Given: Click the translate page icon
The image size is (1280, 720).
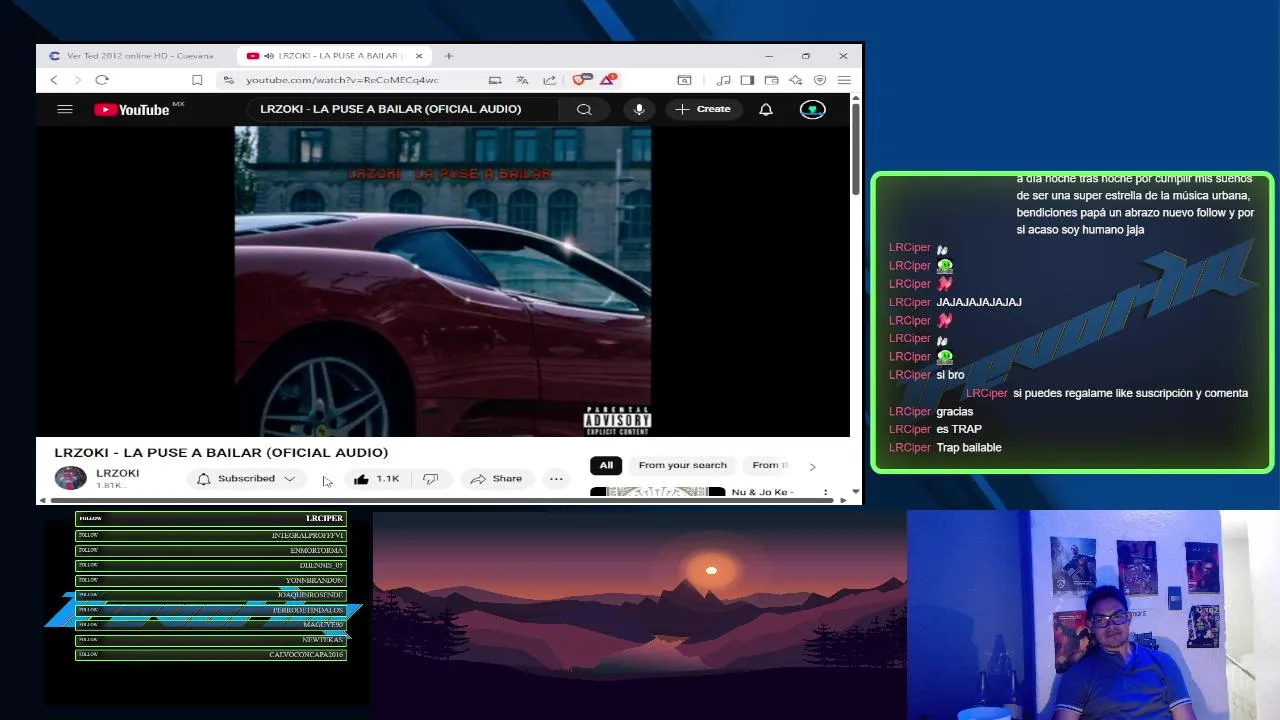Looking at the screenshot, I should [x=522, y=80].
